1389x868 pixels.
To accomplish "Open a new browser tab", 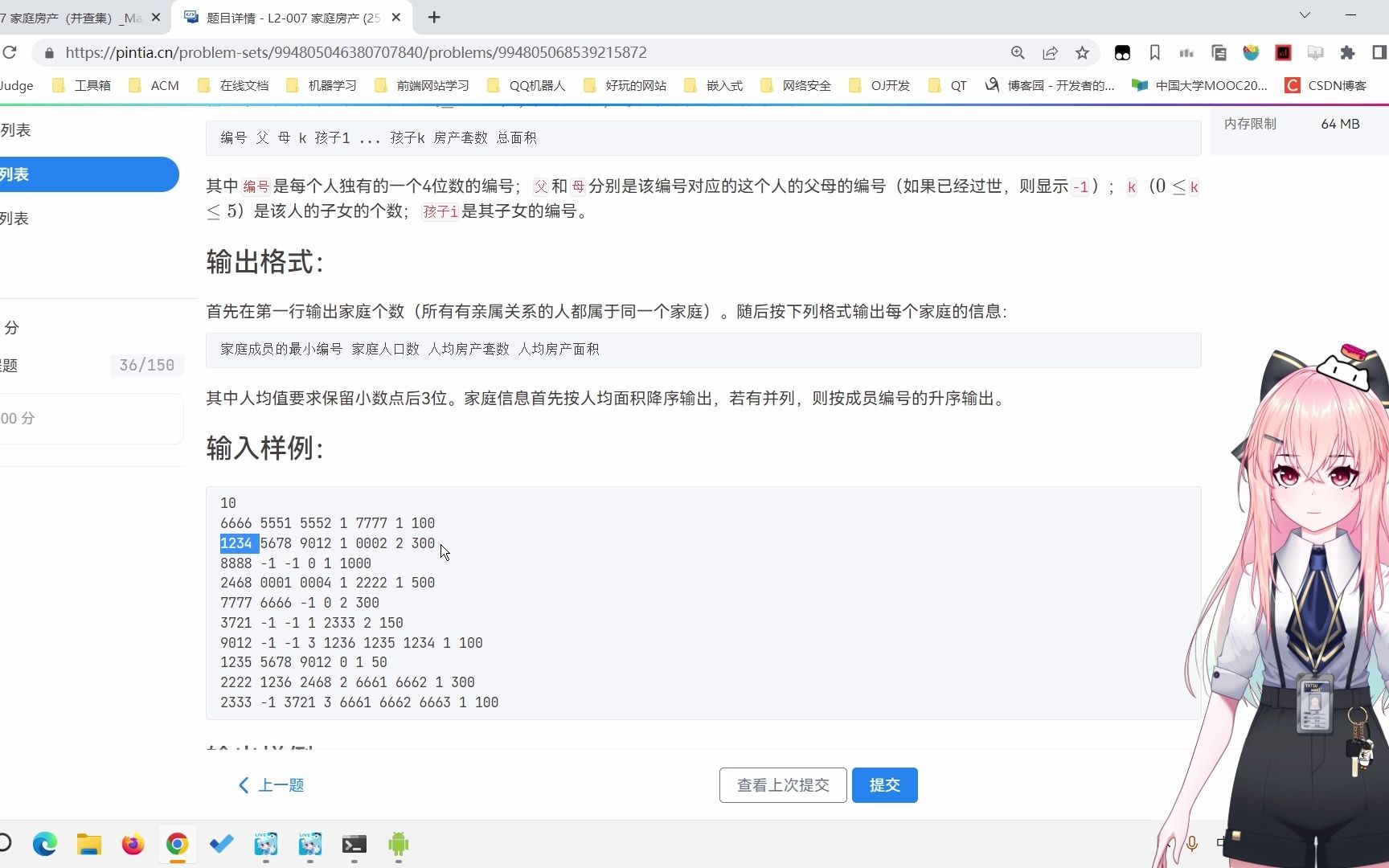I will [x=434, y=17].
